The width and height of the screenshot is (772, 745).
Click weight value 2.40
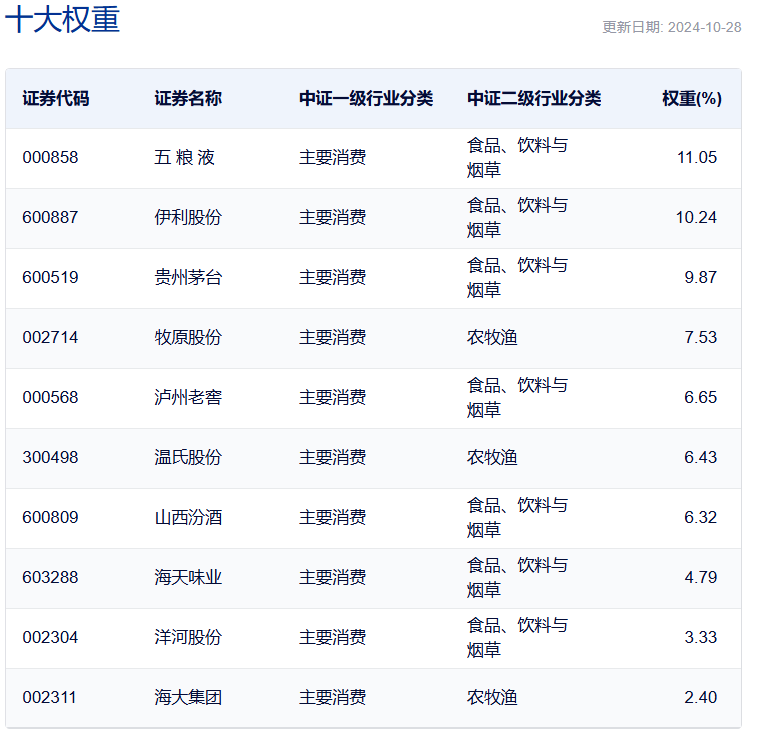[701, 697]
